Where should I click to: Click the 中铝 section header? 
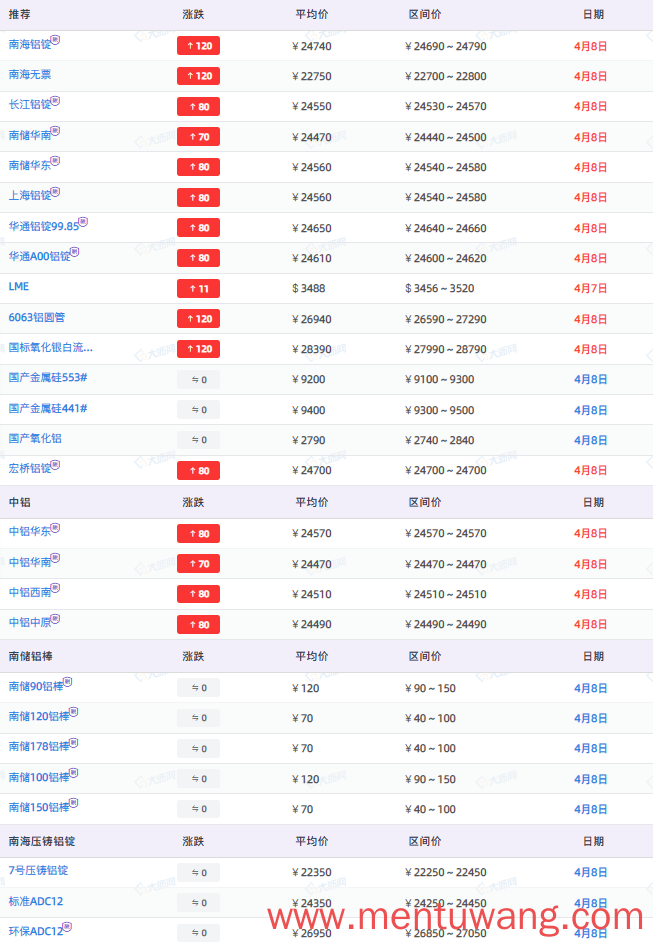click(19, 502)
